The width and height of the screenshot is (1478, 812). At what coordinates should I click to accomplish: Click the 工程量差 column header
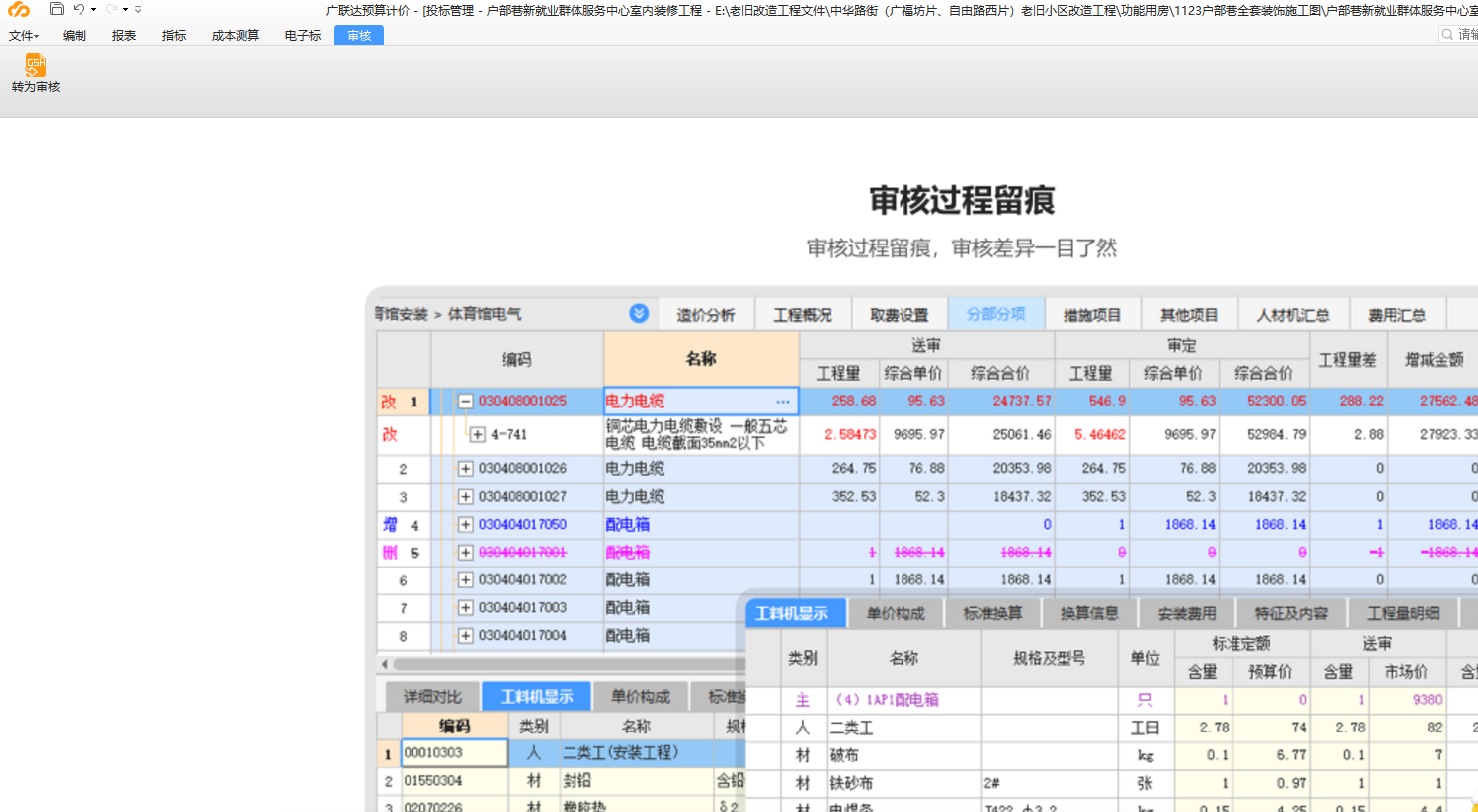pyautogui.click(x=1347, y=360)
